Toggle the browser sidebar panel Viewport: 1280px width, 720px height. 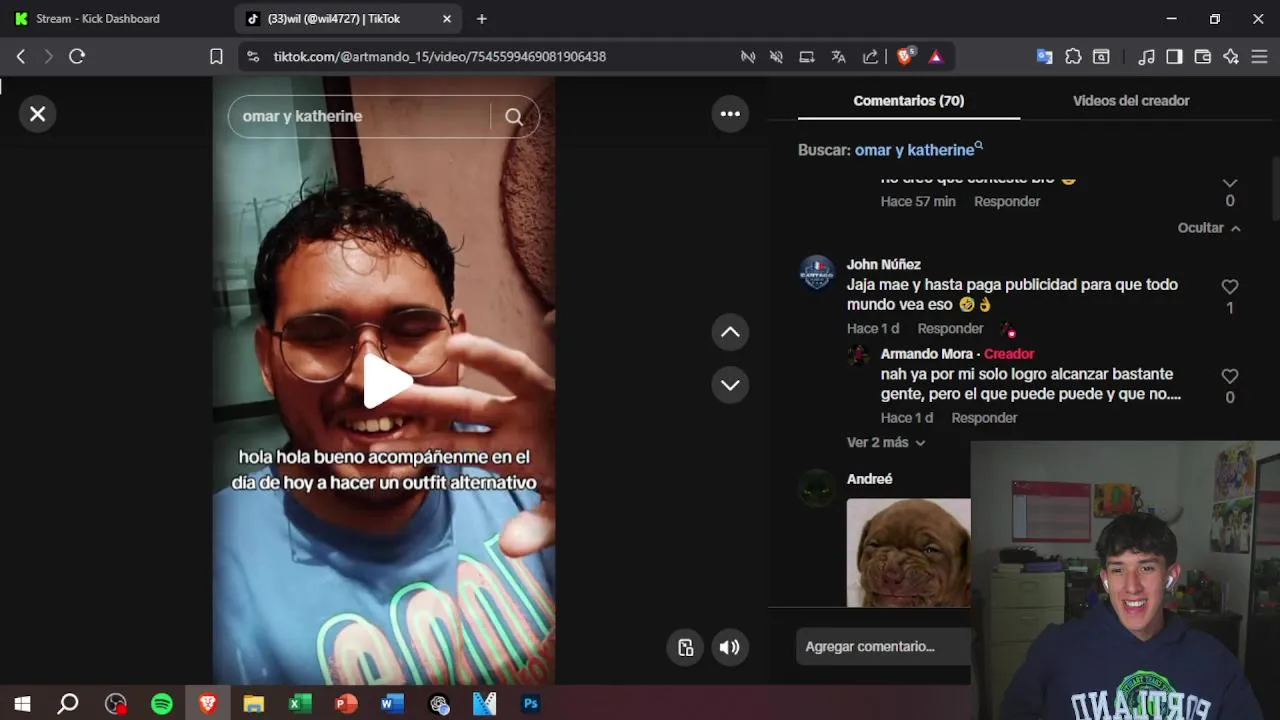(x=1174, y=57)
